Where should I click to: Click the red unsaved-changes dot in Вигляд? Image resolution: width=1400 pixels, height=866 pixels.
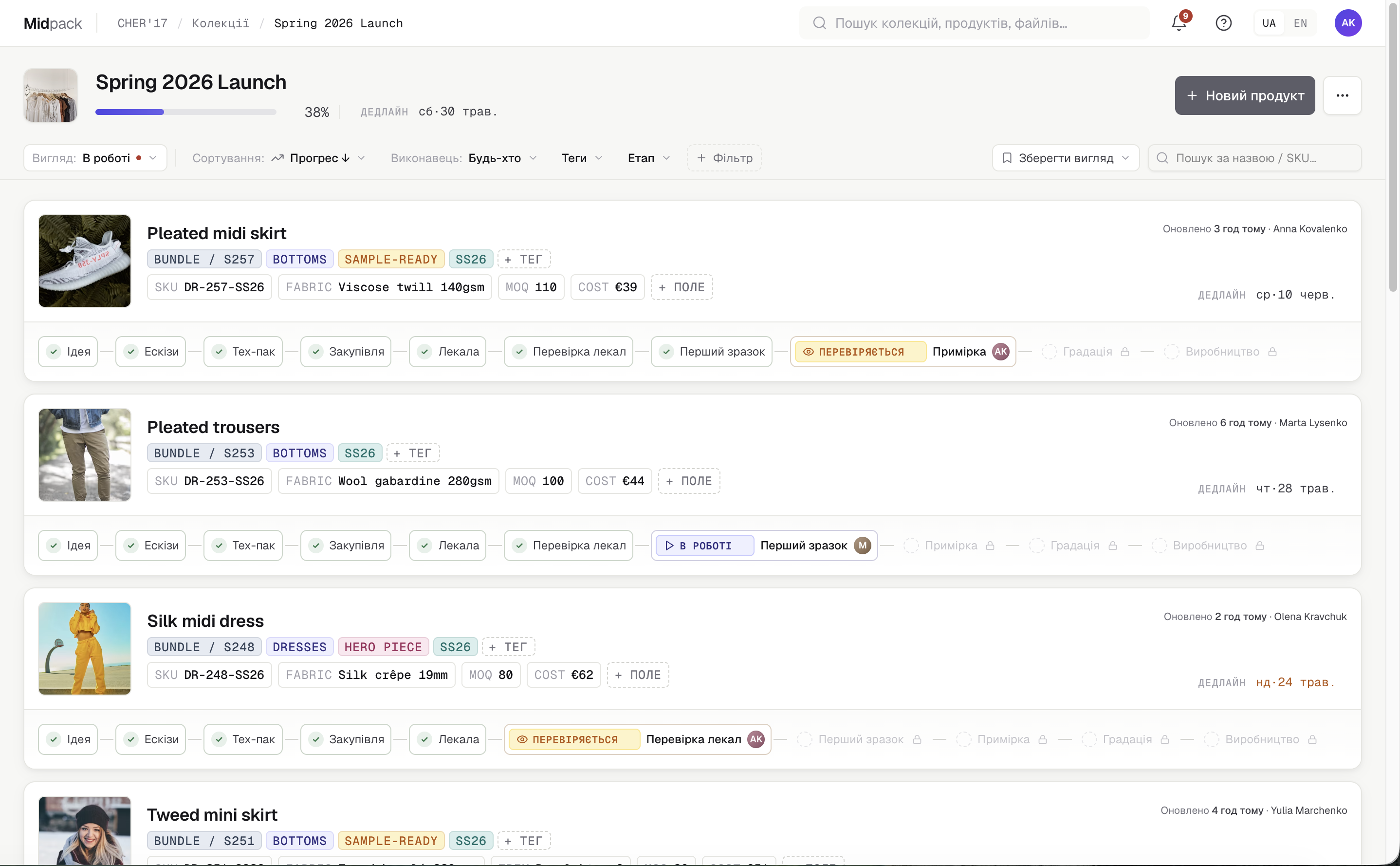click(x=139, y=158)
